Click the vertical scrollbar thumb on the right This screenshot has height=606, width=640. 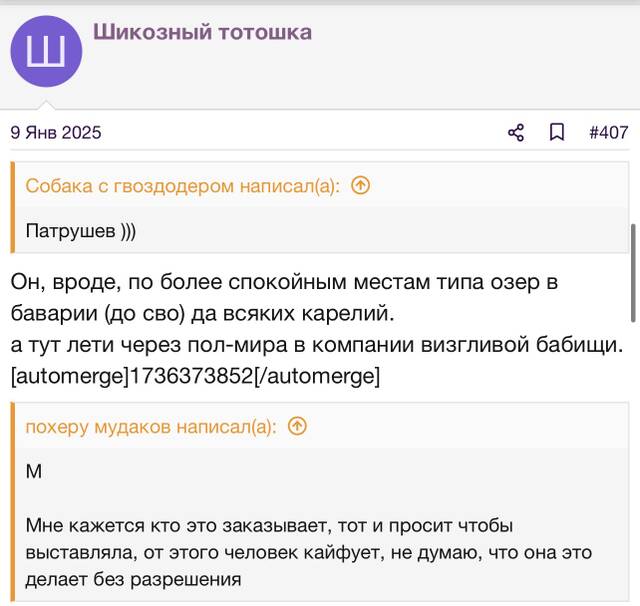[633, 273]
